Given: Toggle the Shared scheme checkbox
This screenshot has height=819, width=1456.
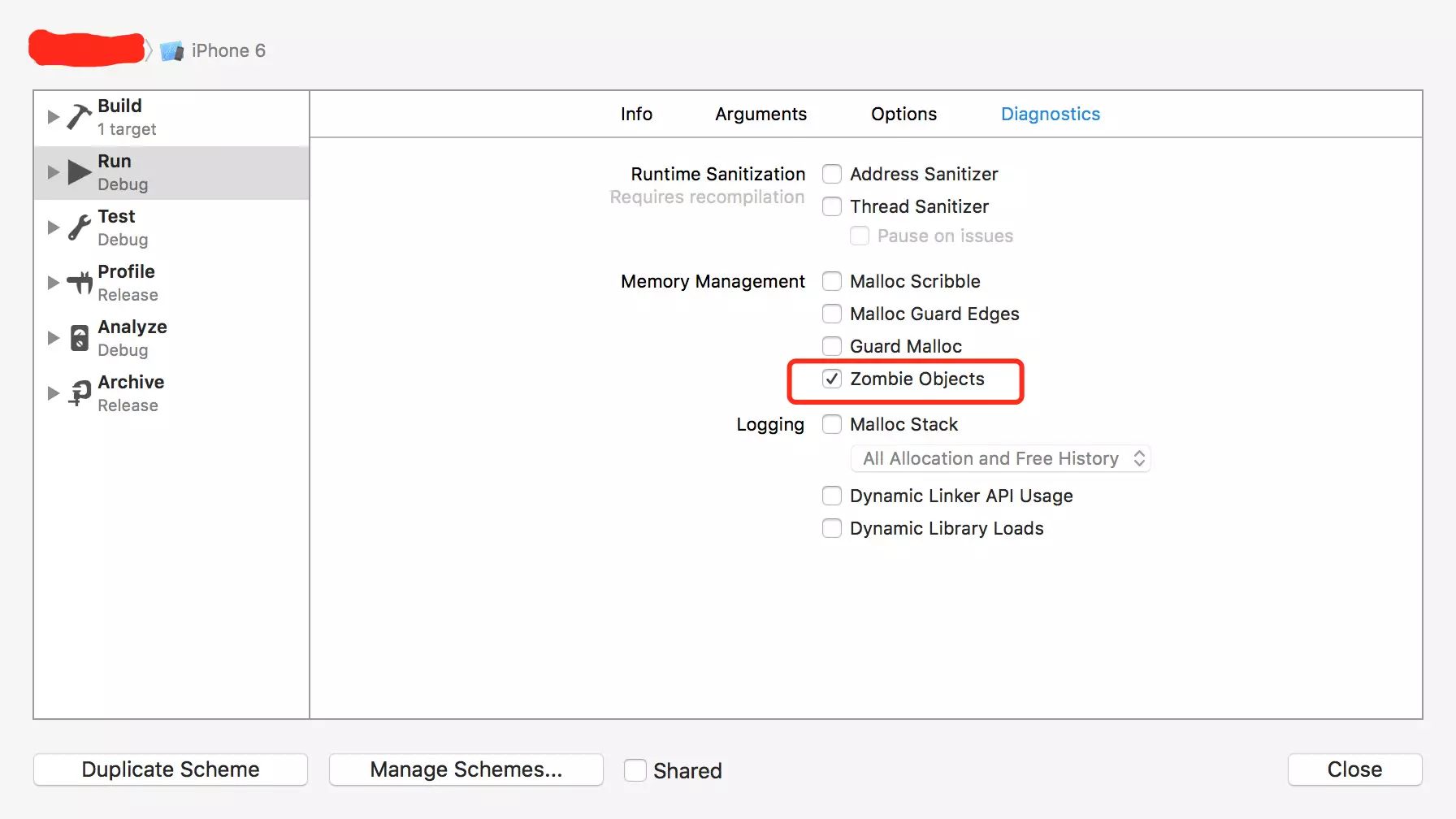Looking at the screenshot, I should click(x=635, y=770).
